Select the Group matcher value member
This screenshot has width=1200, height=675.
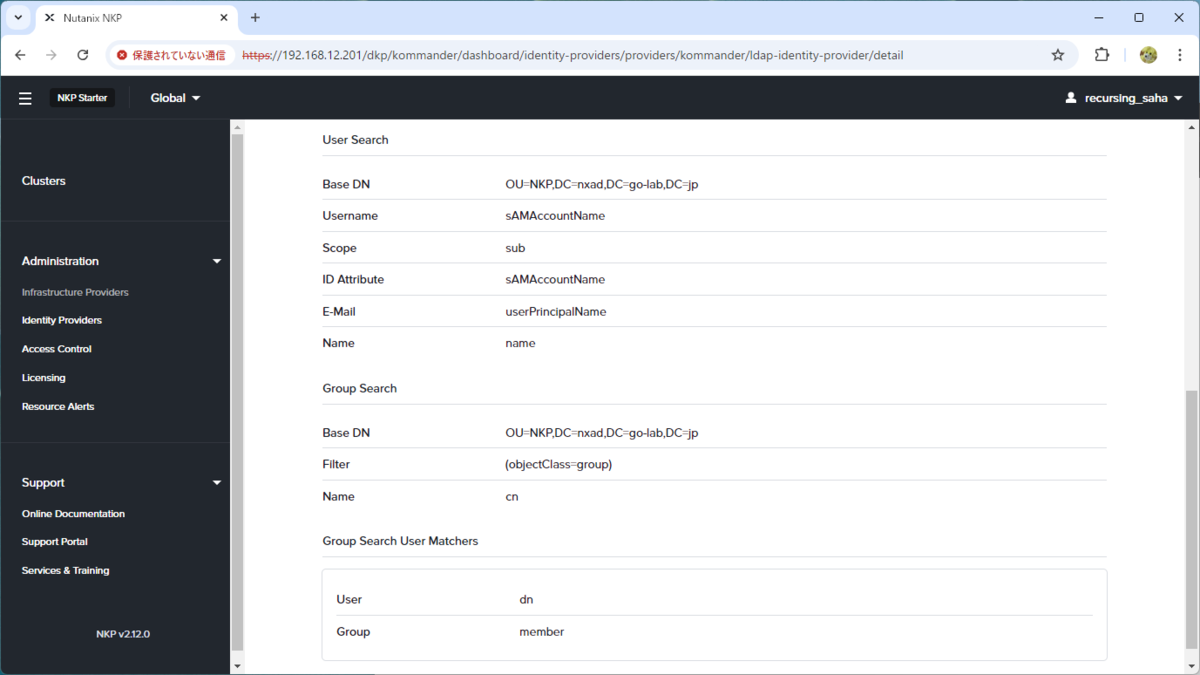(542, 632)
